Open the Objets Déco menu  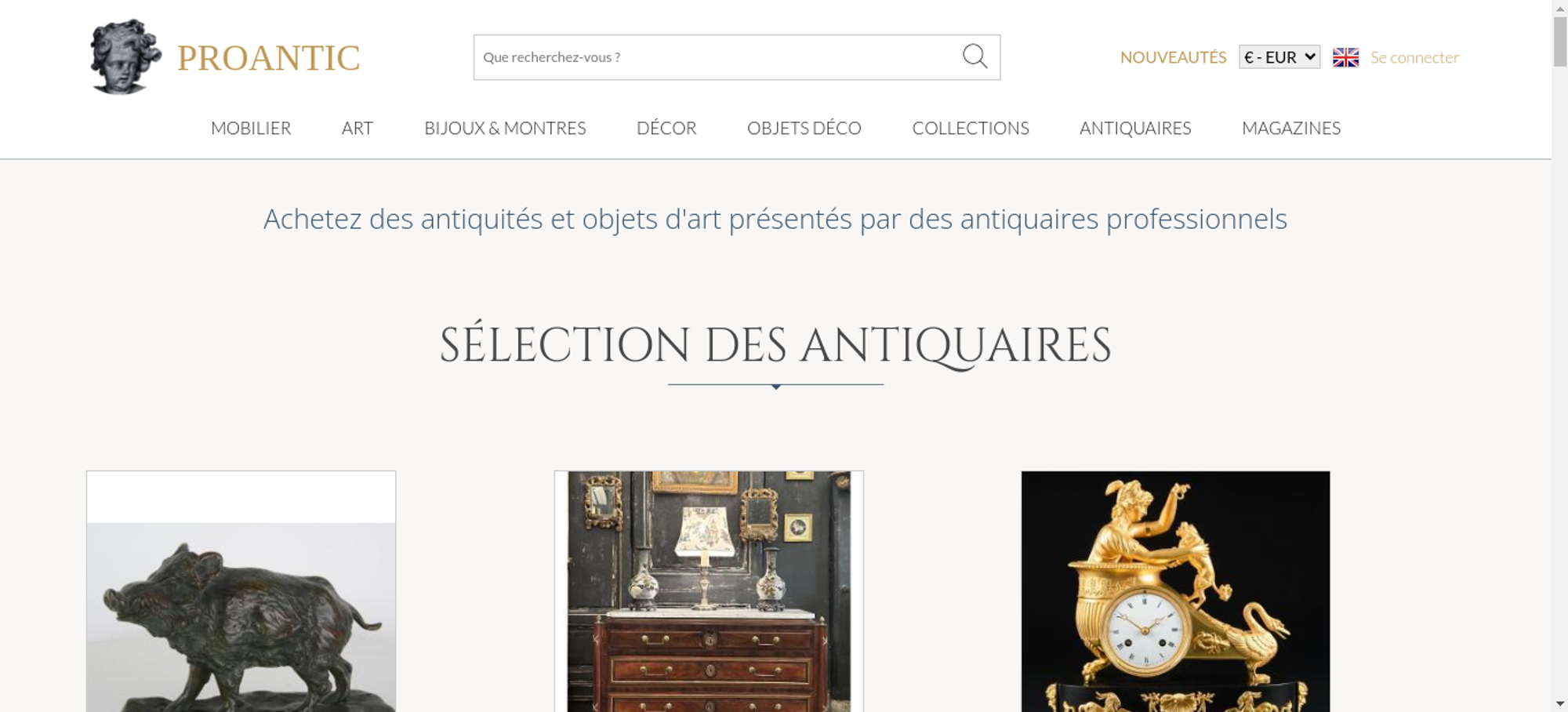pos(804,128)
